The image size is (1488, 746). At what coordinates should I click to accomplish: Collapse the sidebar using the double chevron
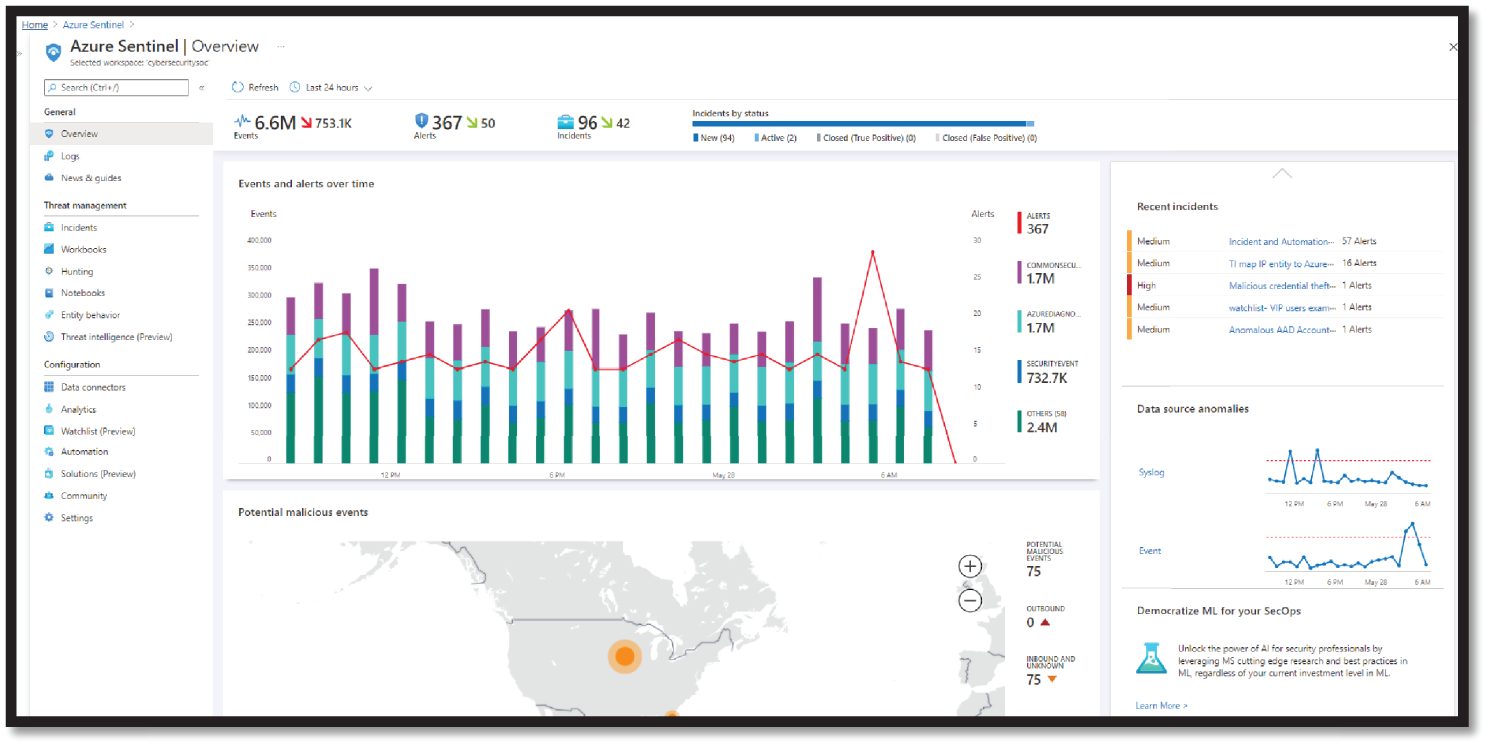(x=201, y=88)
